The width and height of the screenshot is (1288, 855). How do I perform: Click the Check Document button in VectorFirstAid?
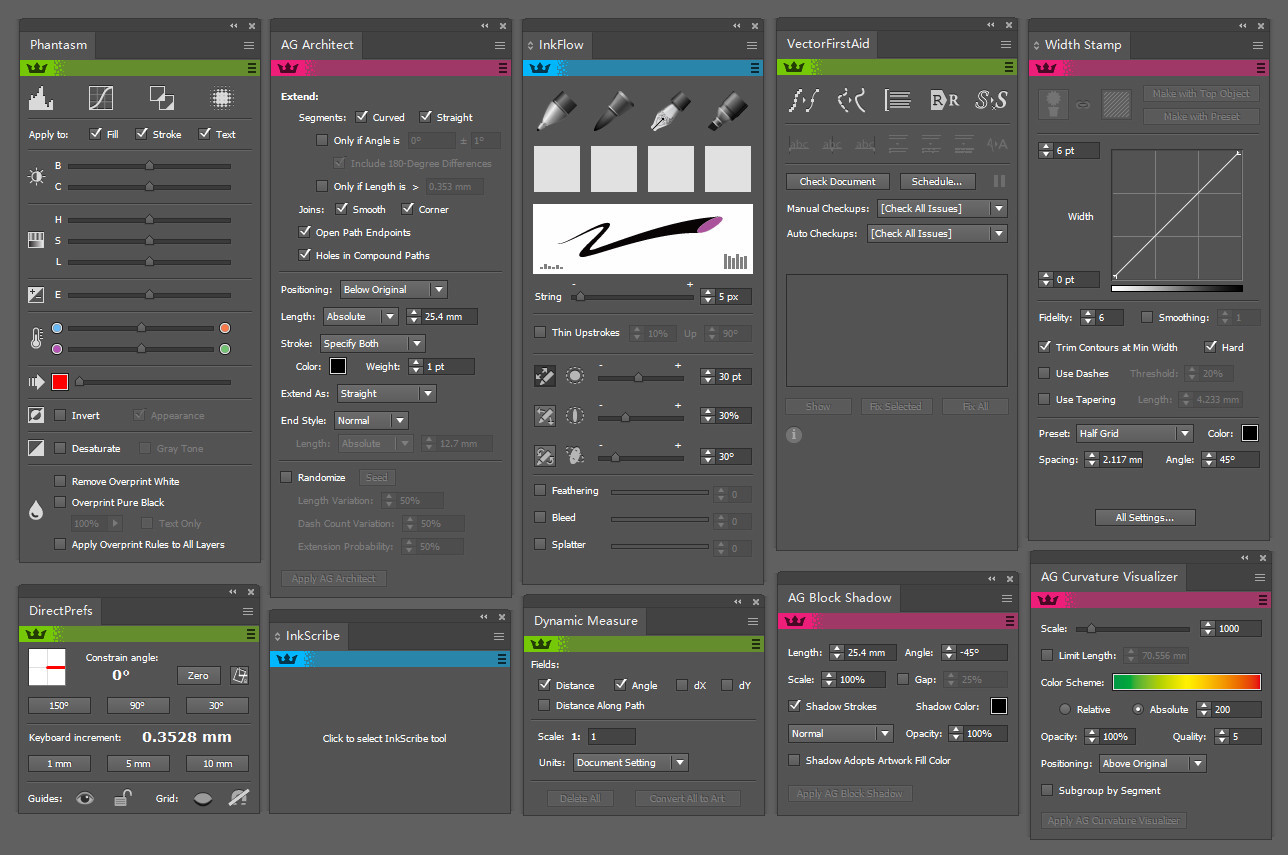[x=837, y=181]
